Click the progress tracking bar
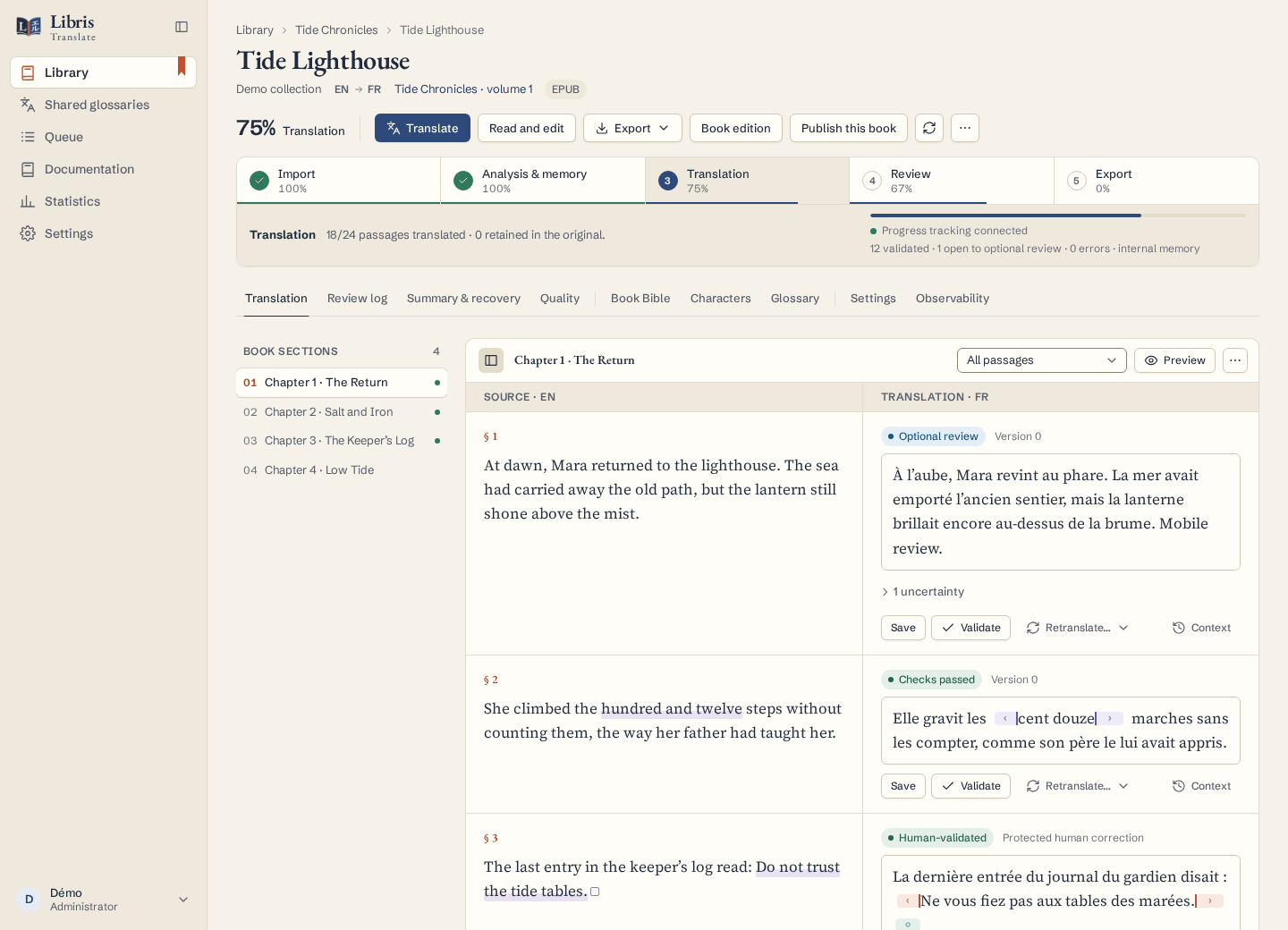The width and height of the screenshot is (1288, 930). (1058, 216)
